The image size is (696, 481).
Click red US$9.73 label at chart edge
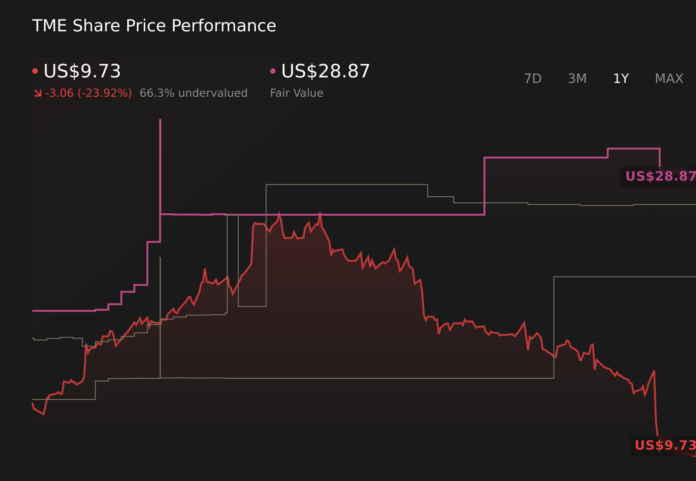pyautogui.click(x=664, y=445)
